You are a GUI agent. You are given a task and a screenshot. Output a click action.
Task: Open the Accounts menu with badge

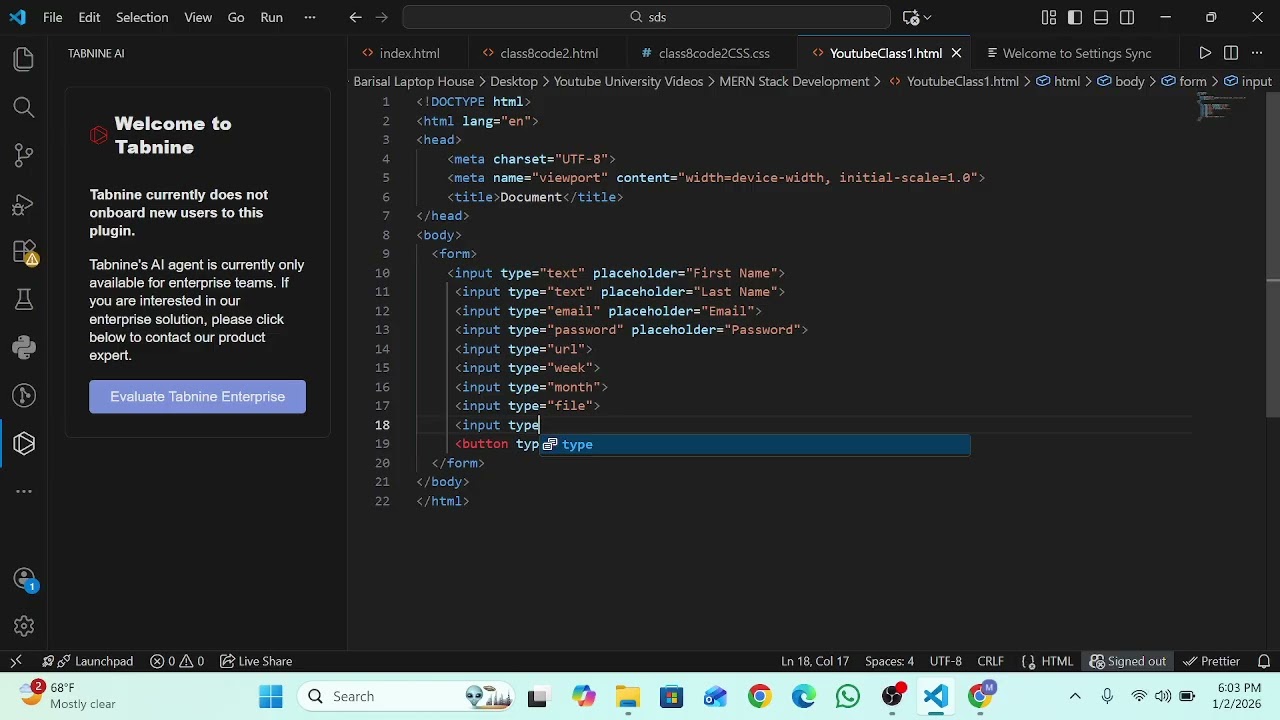[x=24, y=579]
